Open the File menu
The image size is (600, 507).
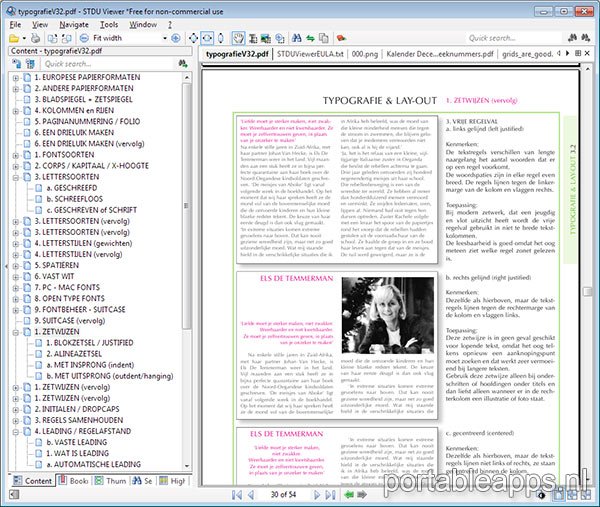15,24
